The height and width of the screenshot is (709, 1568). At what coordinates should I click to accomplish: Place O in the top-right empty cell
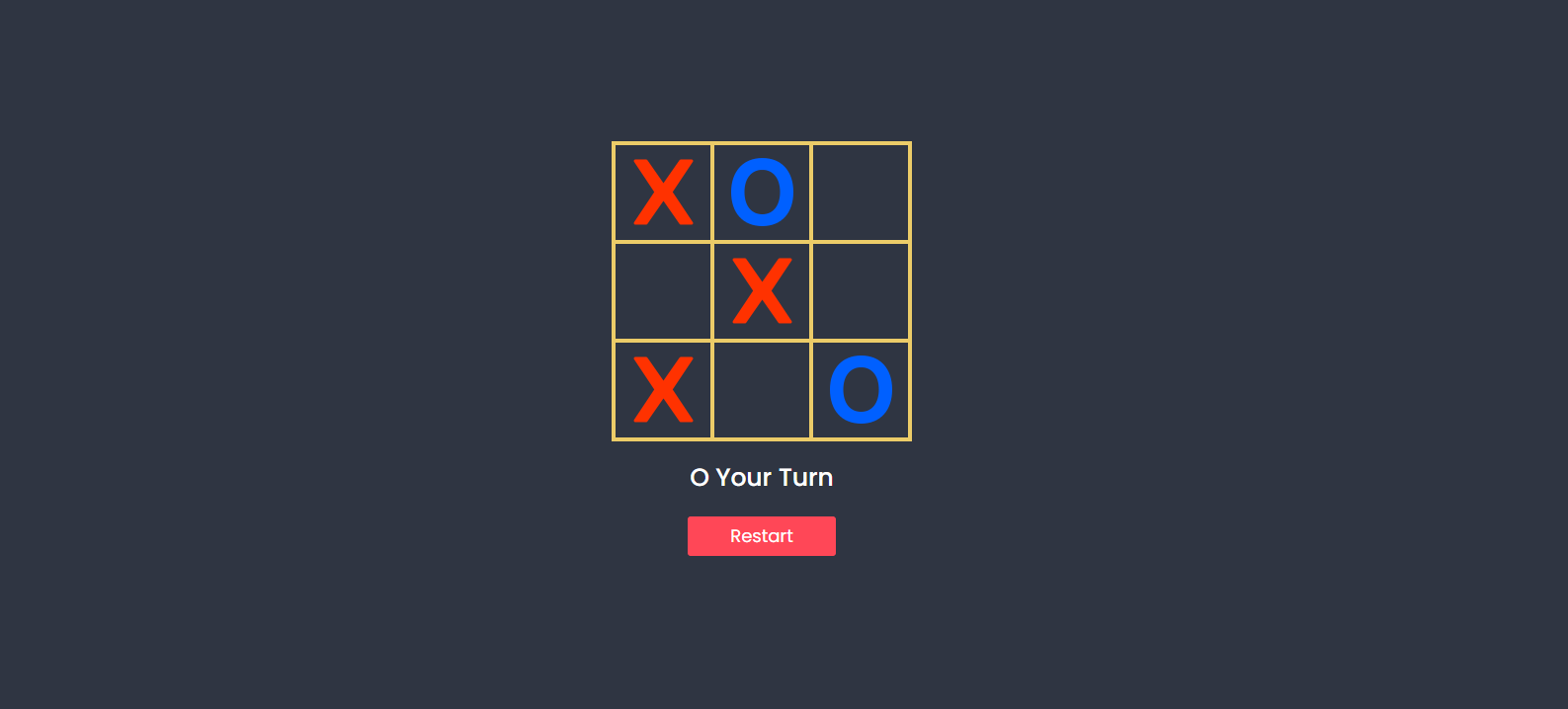[x=861, y=193]
